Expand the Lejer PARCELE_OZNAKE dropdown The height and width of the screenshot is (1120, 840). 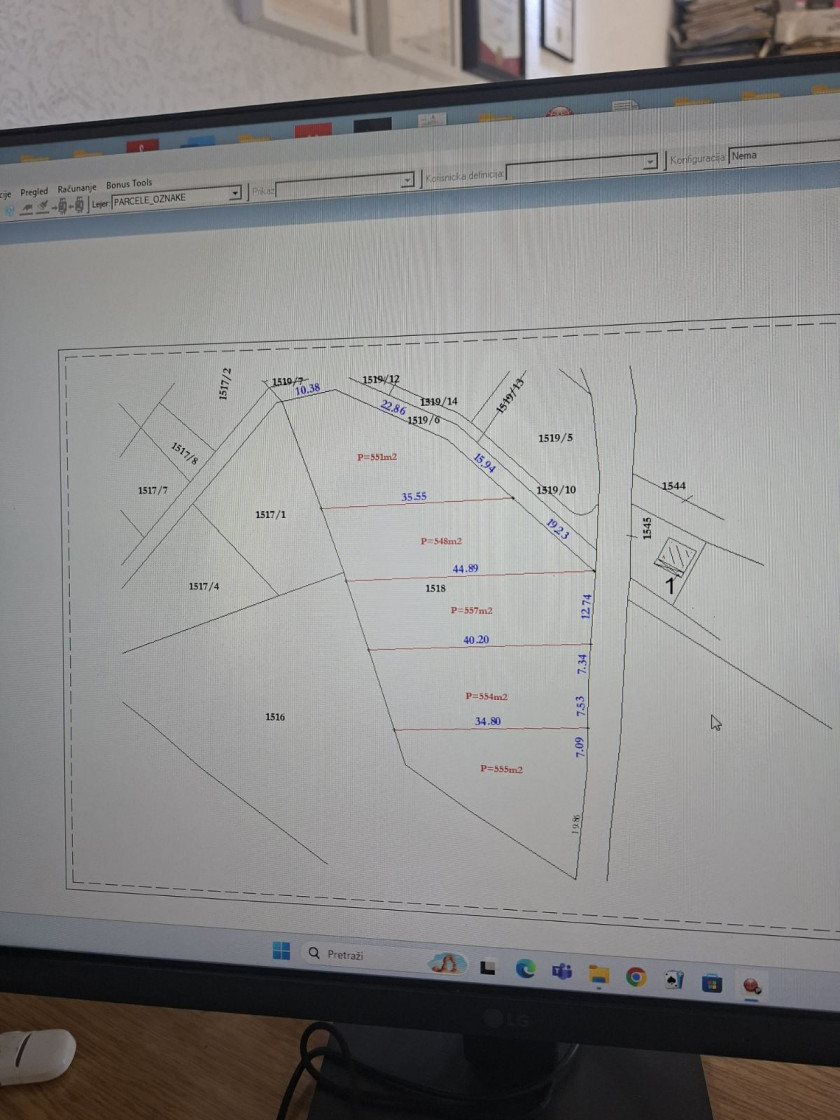pos(235,193)
